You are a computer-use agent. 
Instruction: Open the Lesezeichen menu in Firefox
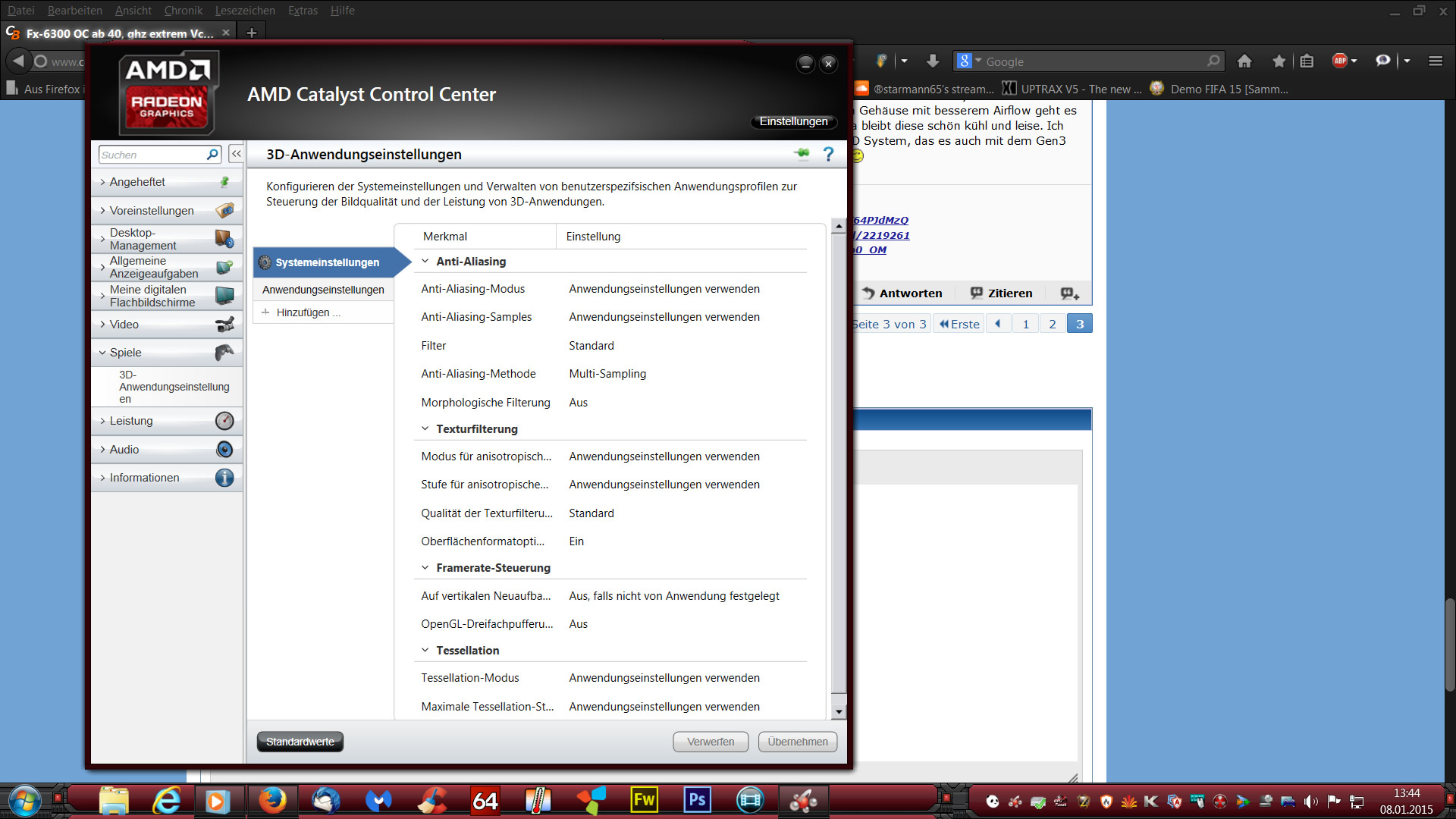pos(245,11)
